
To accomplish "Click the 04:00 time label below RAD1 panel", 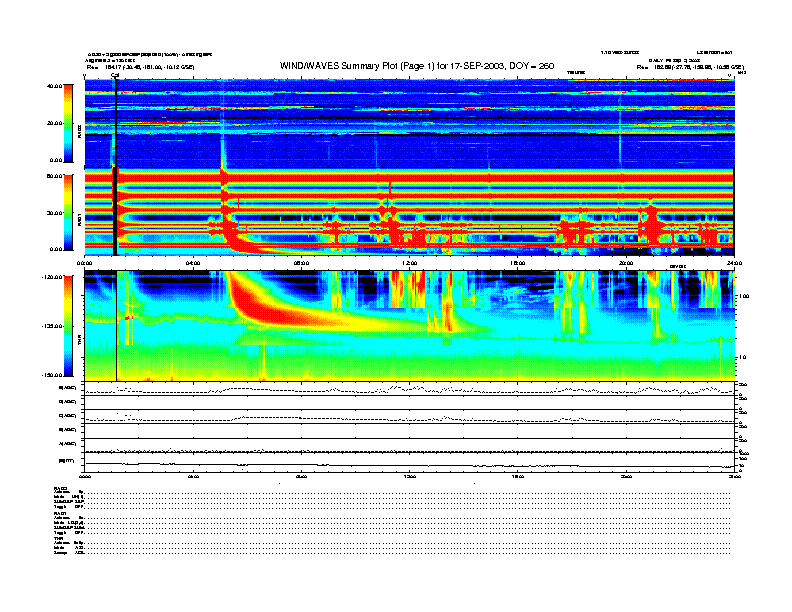I will coord(194,262).
